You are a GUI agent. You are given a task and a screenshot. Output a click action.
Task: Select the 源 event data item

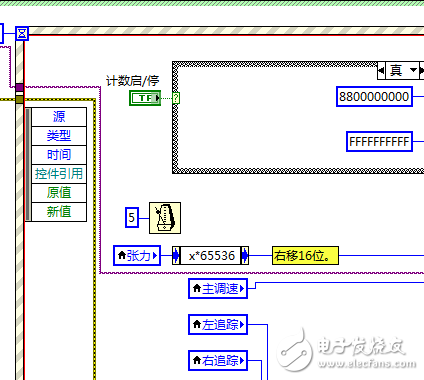point(59,117)
